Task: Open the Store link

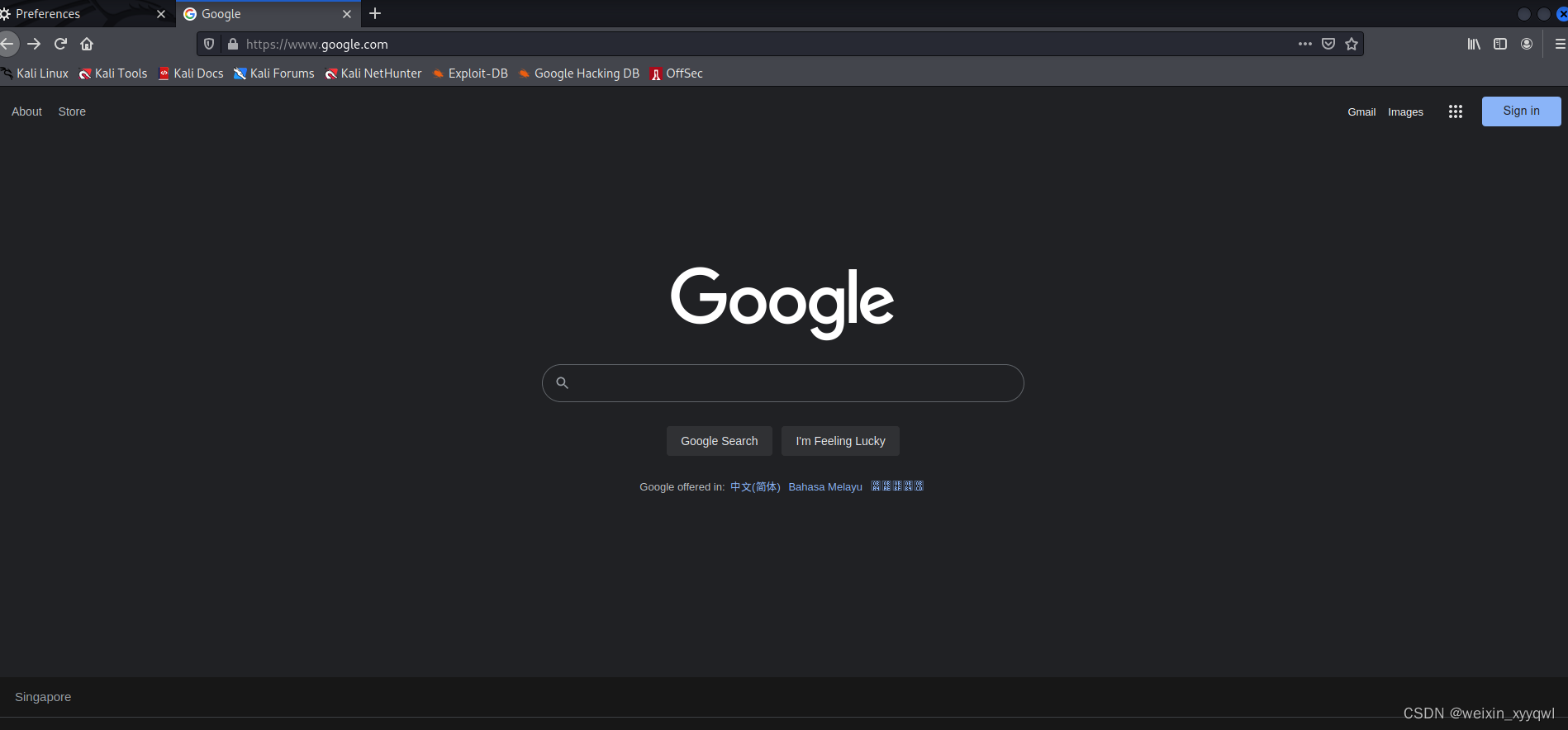Action: [x=72, y=111]
